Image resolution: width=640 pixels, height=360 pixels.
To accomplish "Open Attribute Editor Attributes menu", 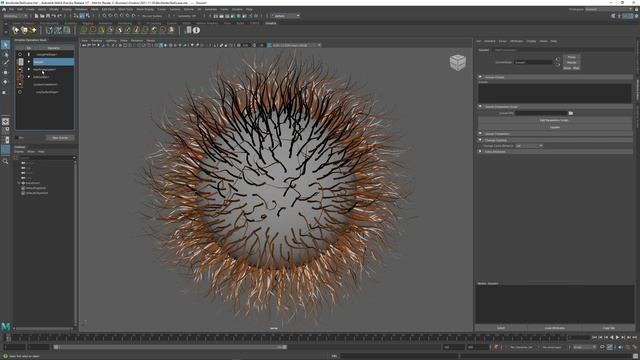I will tap(516, 41).
